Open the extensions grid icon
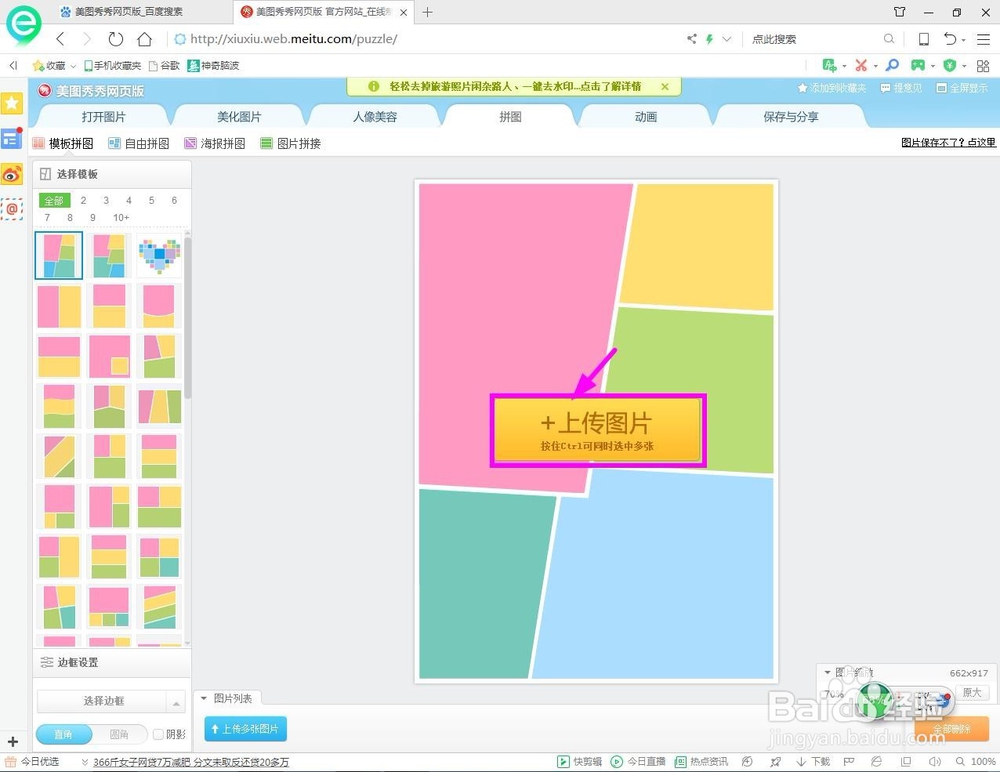Viewport: 1000px width, 772px height. 983,66
